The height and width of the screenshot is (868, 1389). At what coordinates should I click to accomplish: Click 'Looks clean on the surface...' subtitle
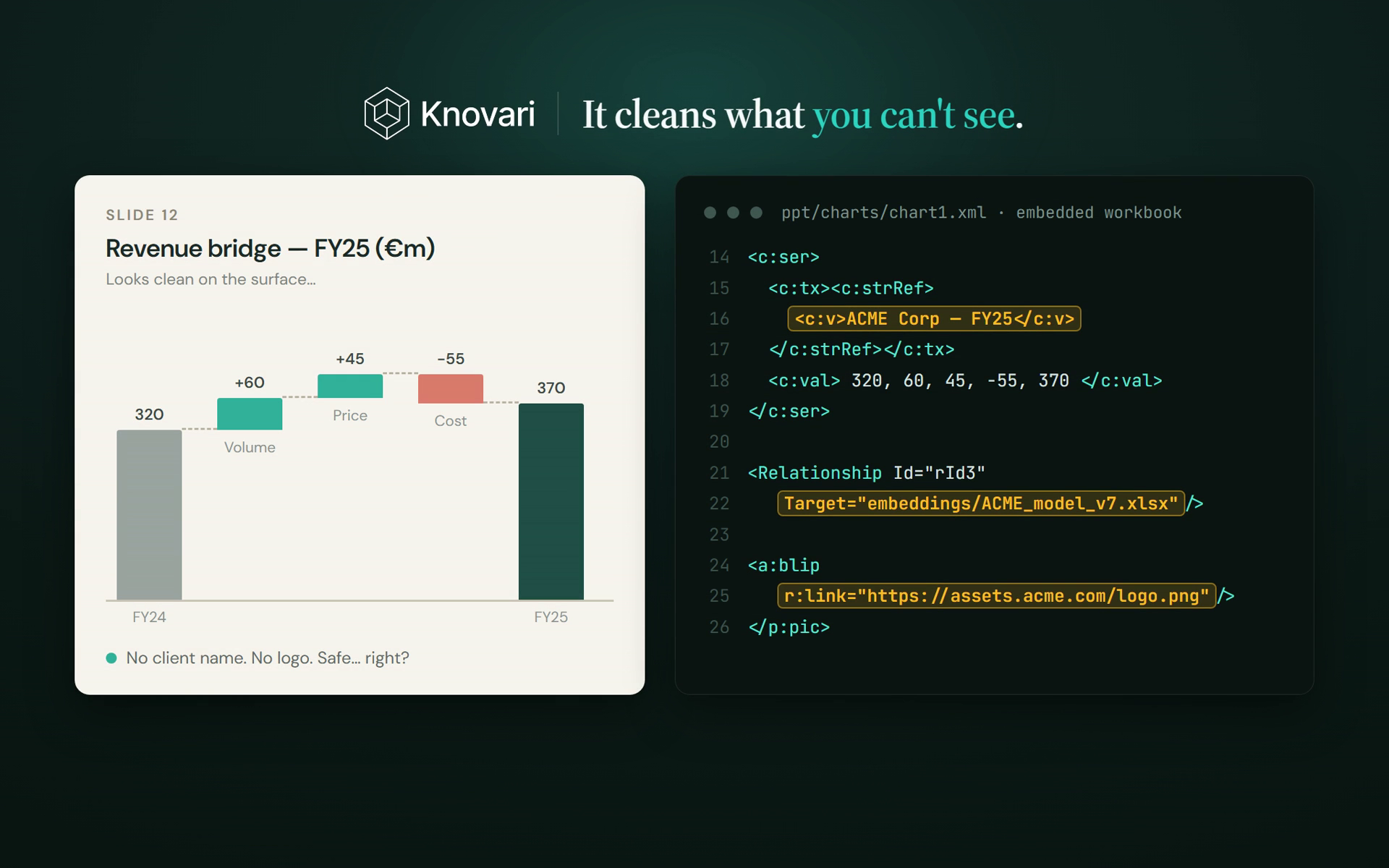[211, 279]
